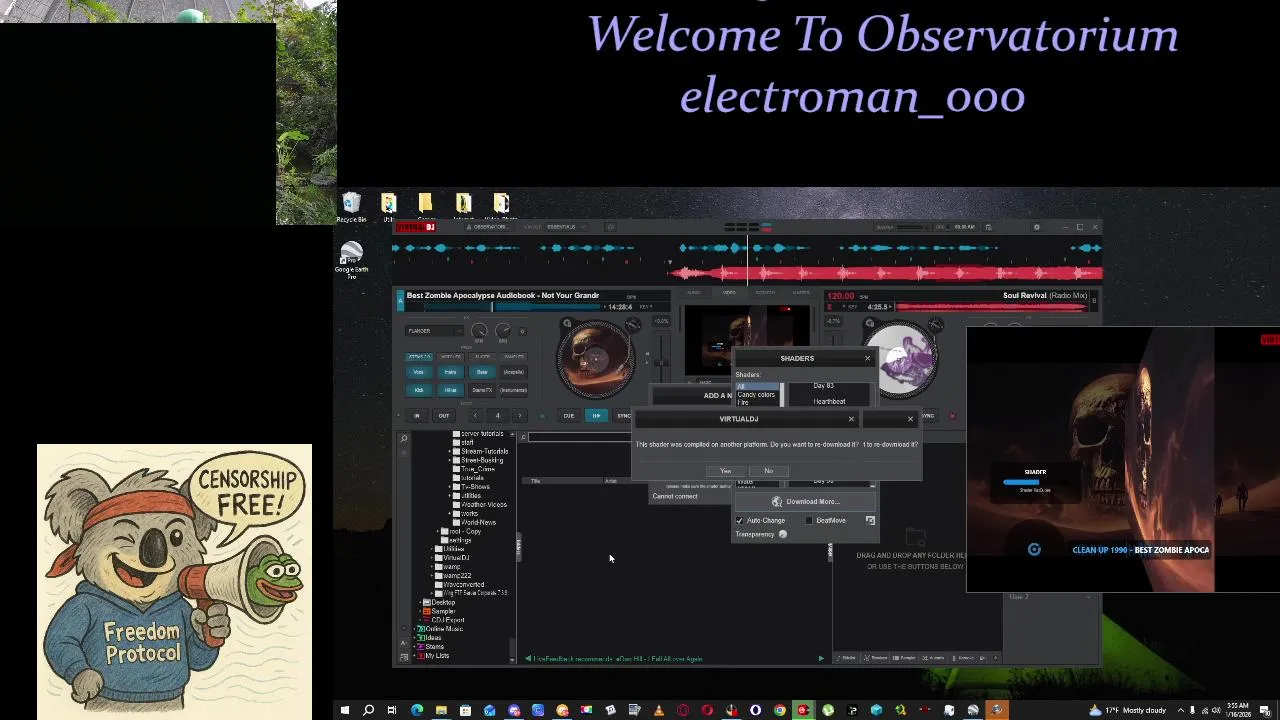Click the video preview thumbnail in mixer
Screen dimensions: 1280x720
[x=746, y=342]
